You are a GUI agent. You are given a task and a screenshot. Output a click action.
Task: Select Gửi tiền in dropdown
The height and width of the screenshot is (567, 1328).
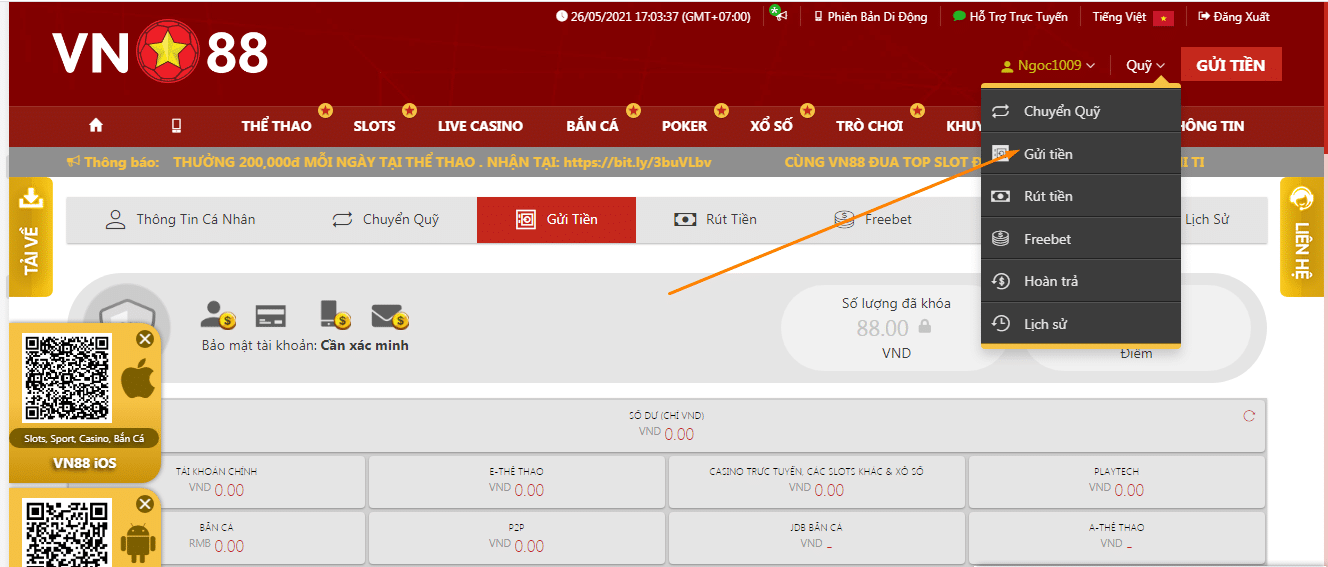(x=1081, y=154)
